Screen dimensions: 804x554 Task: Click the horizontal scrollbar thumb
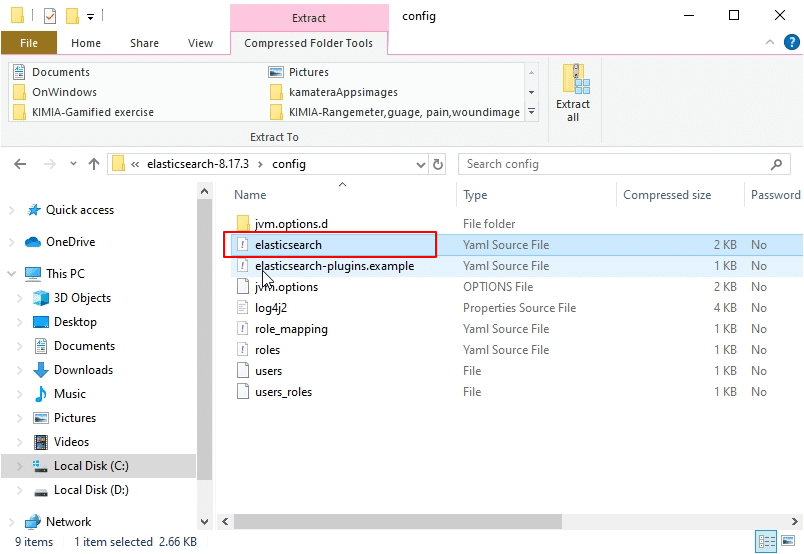398,522
